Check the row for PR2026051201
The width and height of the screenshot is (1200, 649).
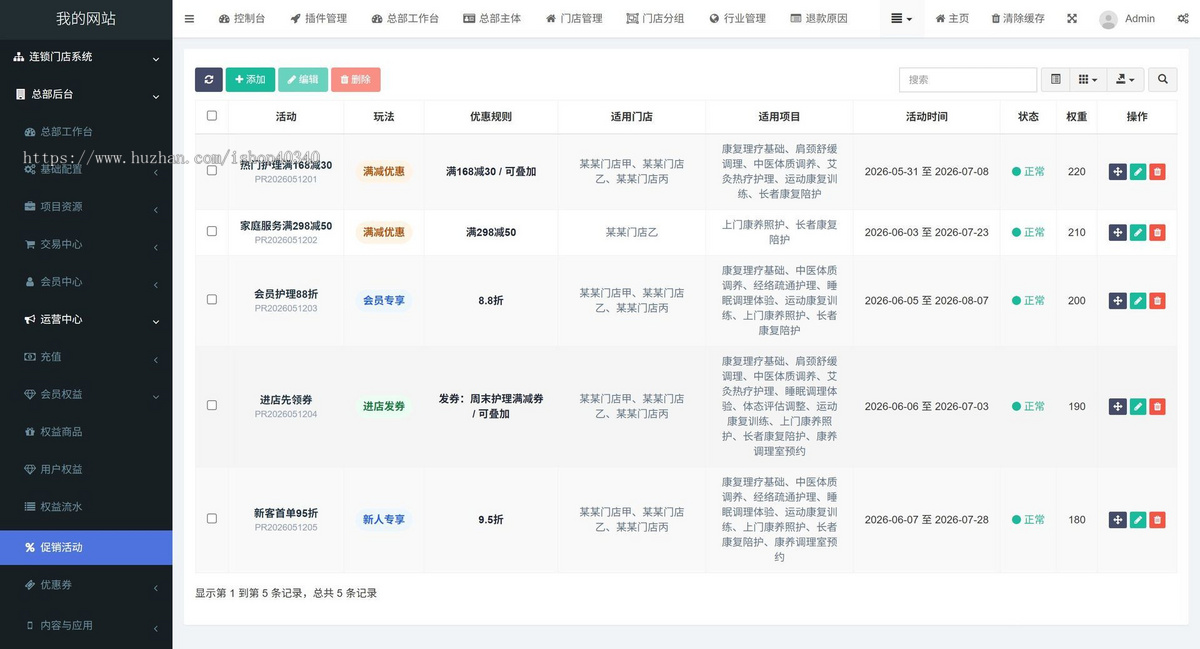click(x=211, y=171)
